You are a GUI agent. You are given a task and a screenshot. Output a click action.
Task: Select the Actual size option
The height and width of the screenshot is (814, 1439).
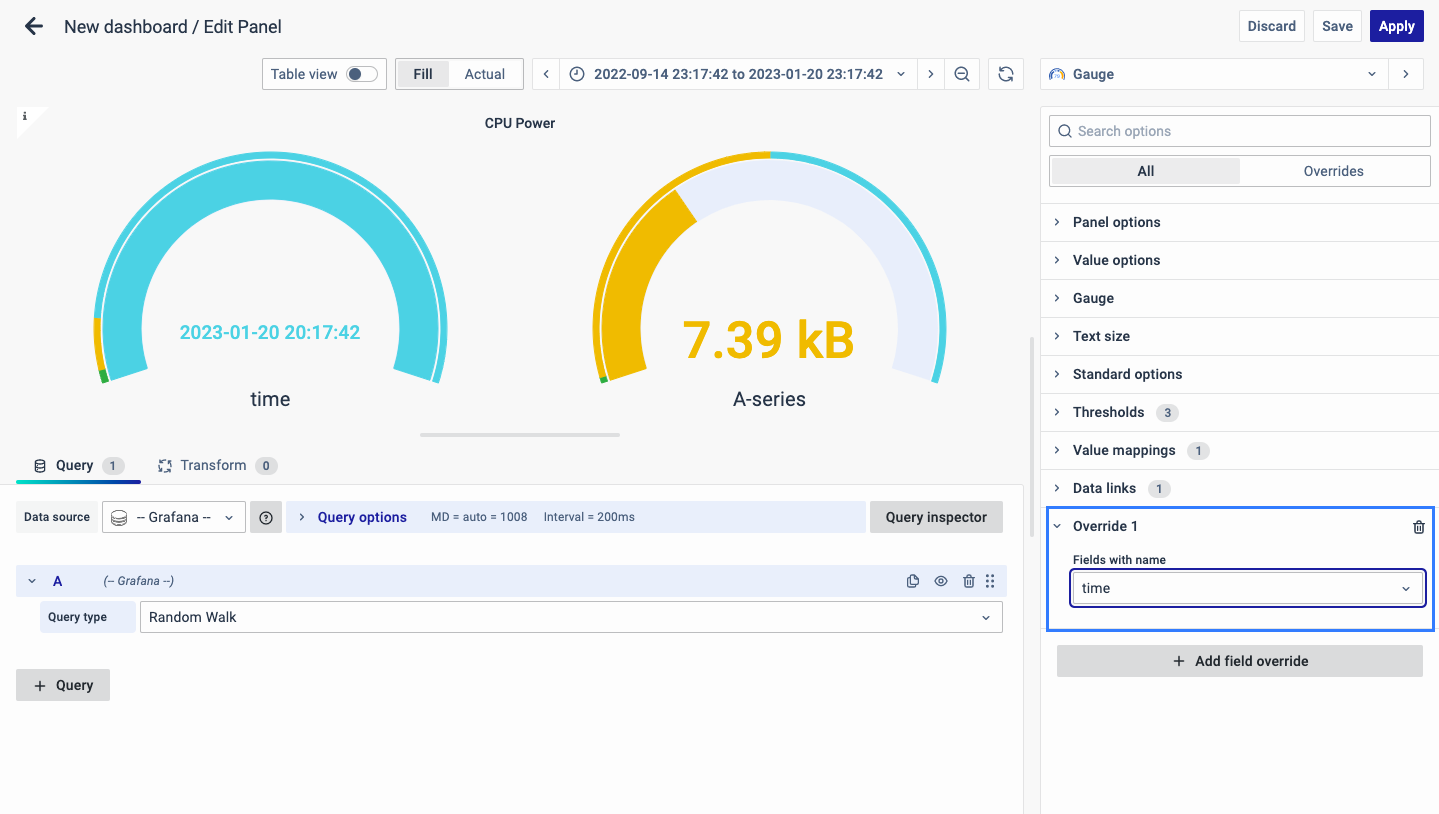484,74
